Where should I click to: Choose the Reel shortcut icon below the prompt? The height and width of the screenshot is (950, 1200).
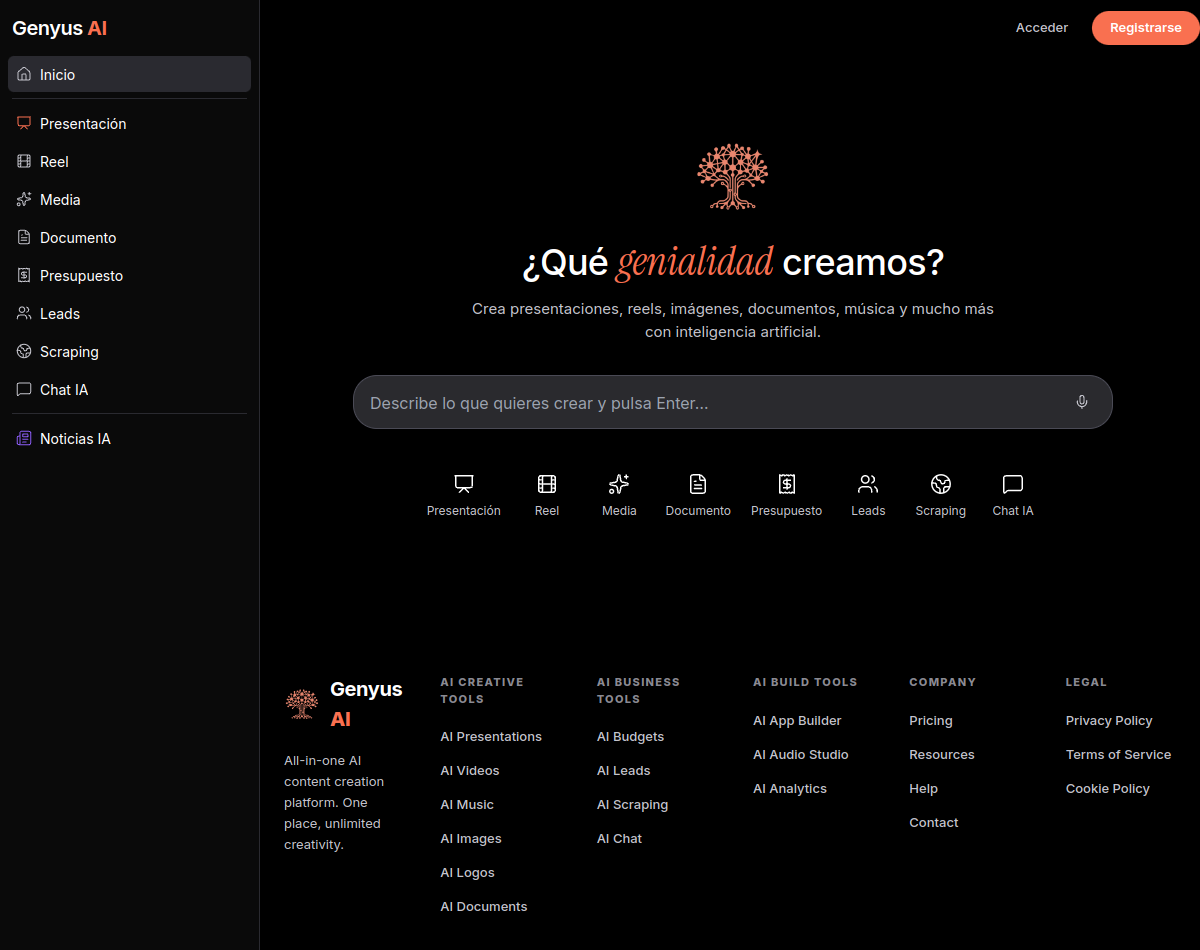[x=547, y=484]
